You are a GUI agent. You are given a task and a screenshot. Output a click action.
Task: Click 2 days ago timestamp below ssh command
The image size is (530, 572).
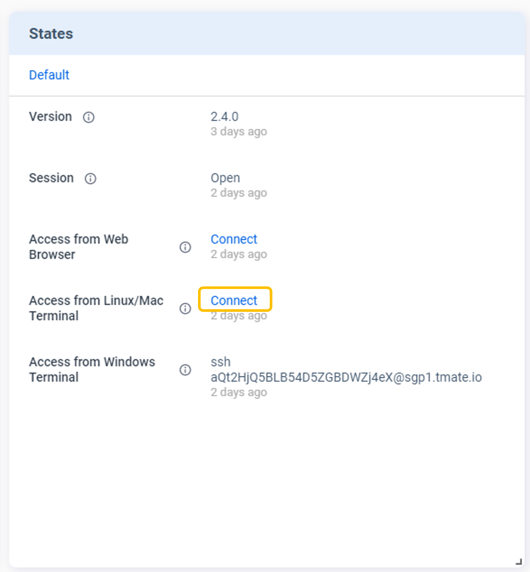(x=239, y=392)
